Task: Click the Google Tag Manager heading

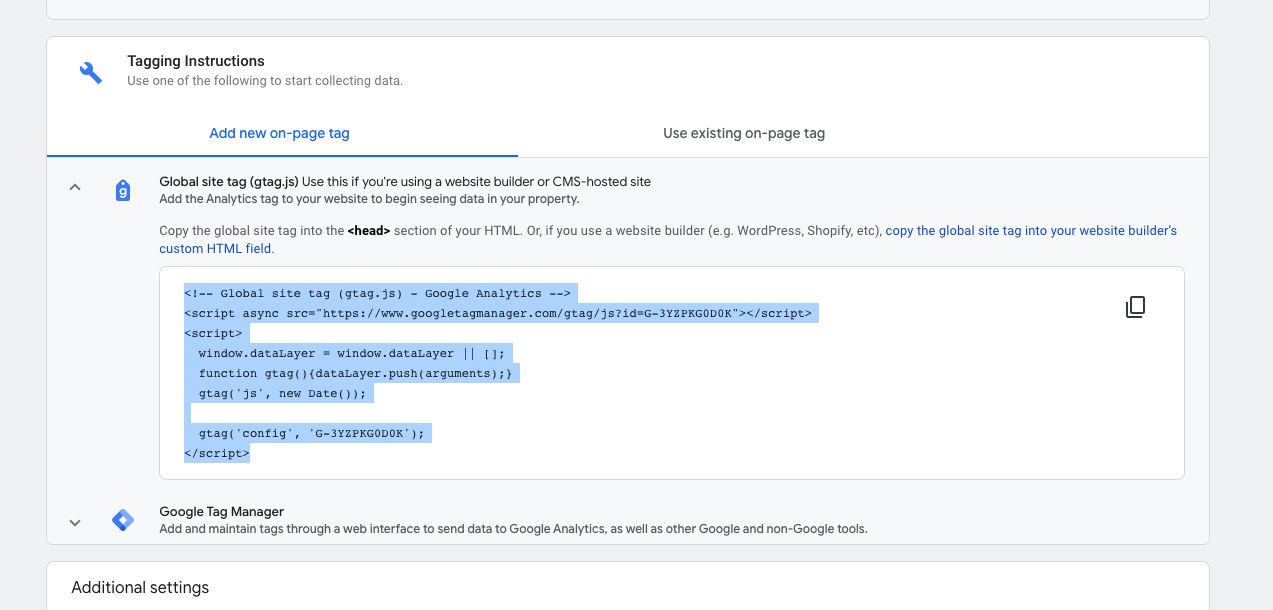Action: 222,512
